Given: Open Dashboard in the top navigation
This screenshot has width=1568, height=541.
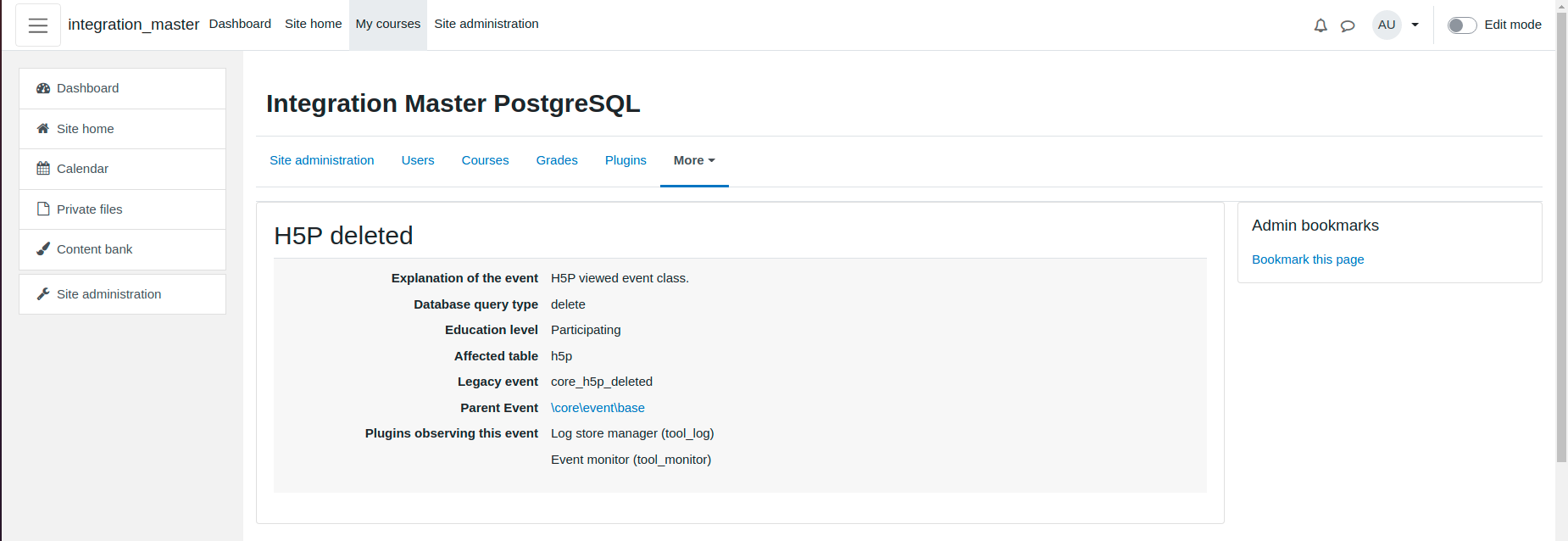Looking at the screenshot, I should click(x=240, y=24).
